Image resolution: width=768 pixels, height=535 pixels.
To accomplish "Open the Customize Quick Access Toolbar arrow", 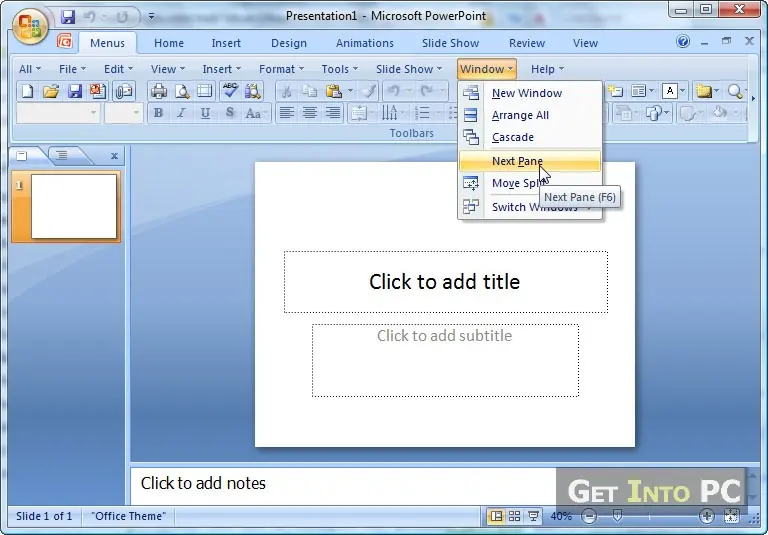I will (151, 17).
